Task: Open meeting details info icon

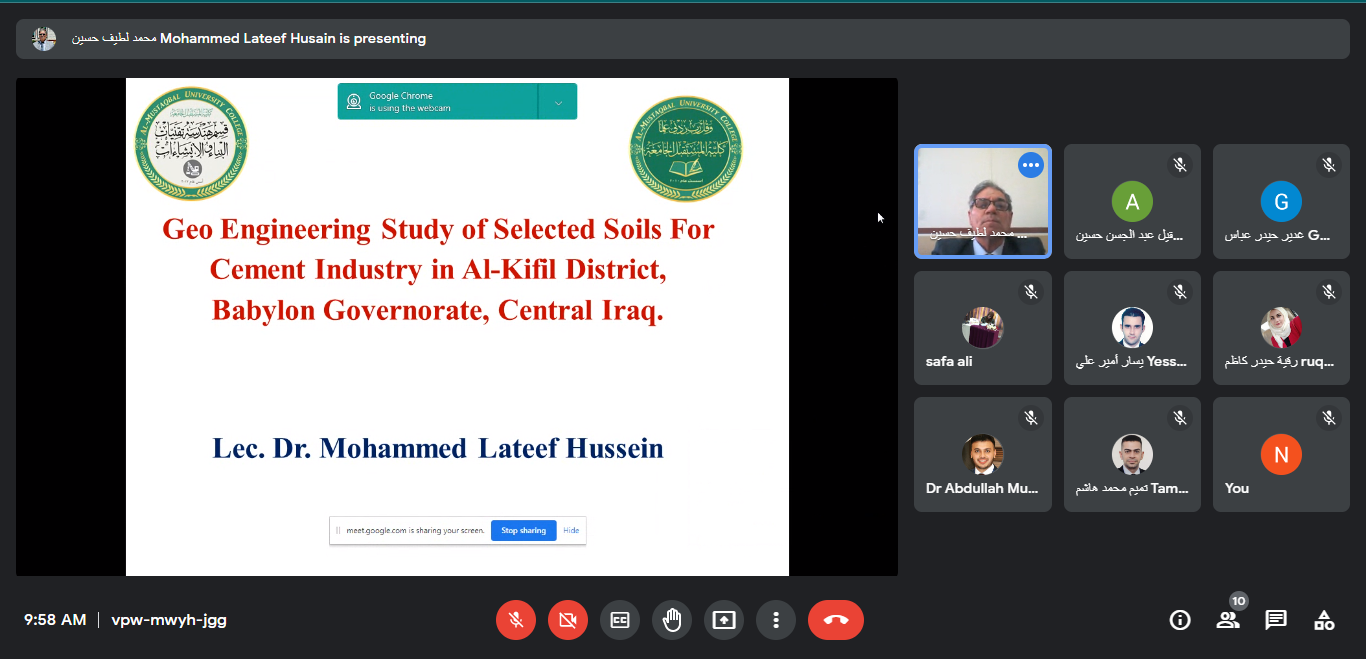Action: [1180, 620]
